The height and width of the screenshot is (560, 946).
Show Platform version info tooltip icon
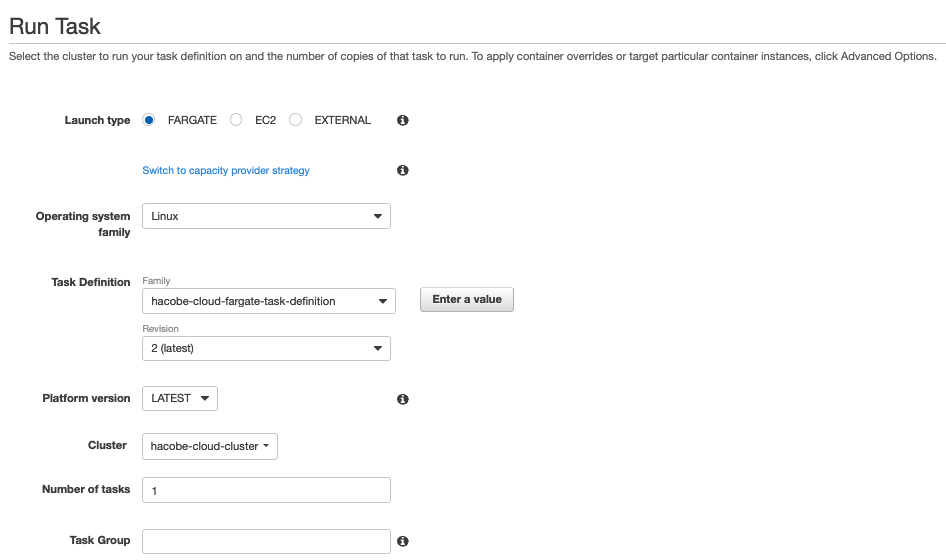pyautogui.click(x=402, y=399)
